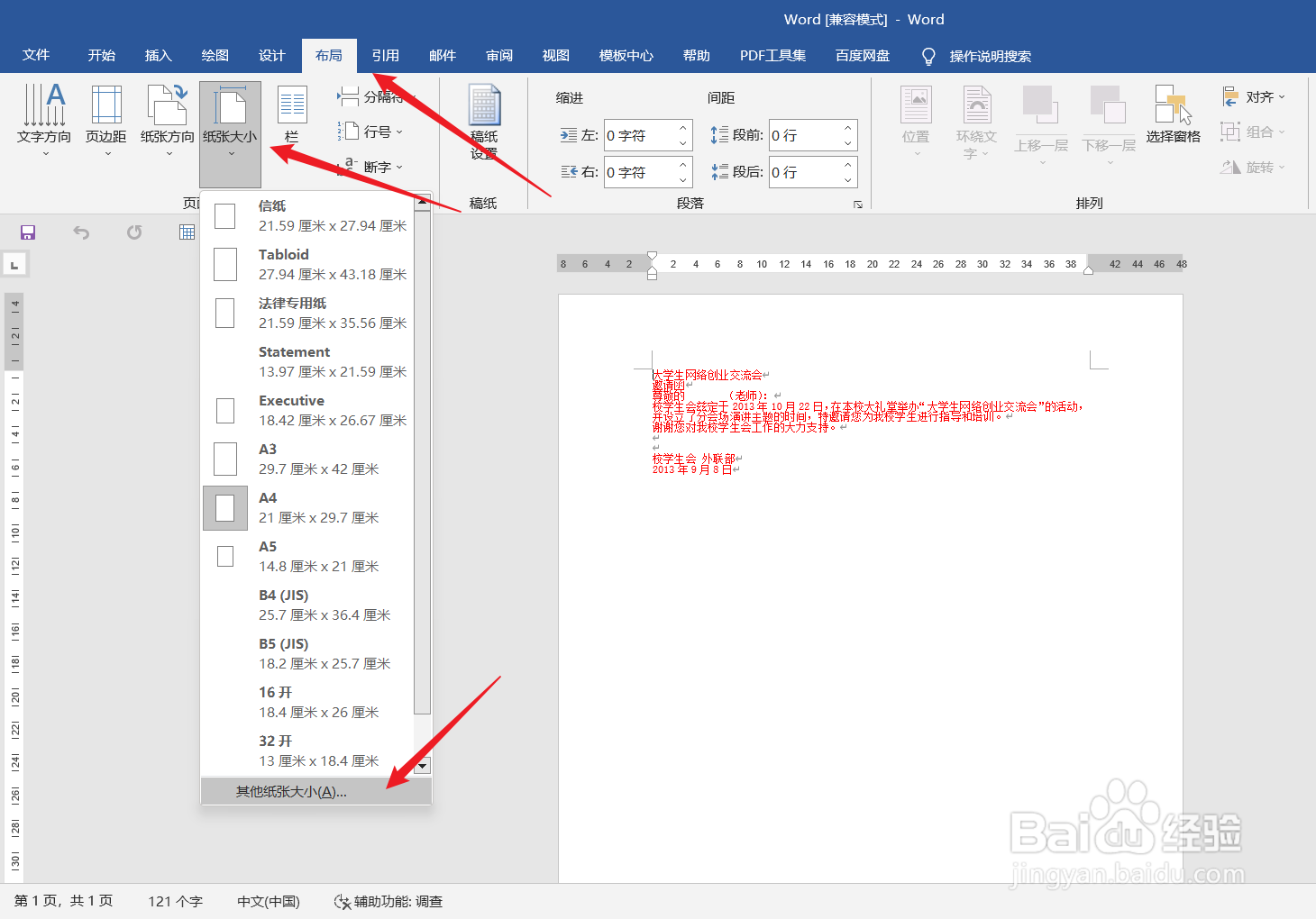This screenshot has height=919, width=1316.
Task: Switch to the Design (设计) tab
Action: click(272, 56)
